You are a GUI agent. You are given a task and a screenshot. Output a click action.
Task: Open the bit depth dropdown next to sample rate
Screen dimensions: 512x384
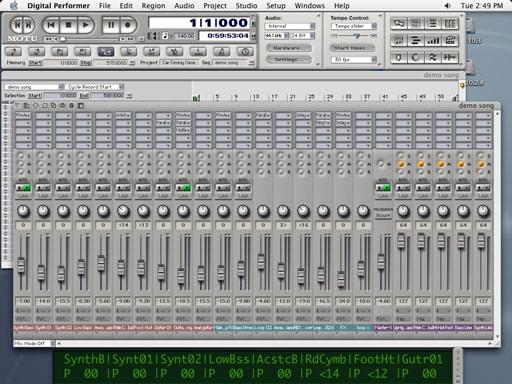click(x=303, y=35)
